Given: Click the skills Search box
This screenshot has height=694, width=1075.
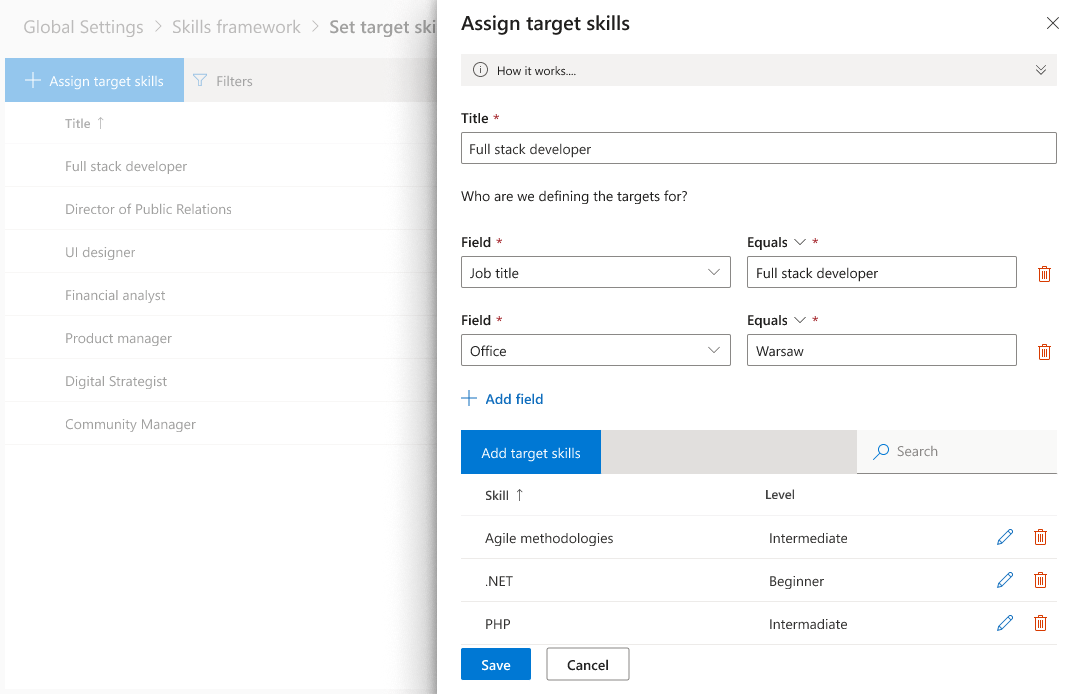Looking at the screenshot, I should (970, 452).
